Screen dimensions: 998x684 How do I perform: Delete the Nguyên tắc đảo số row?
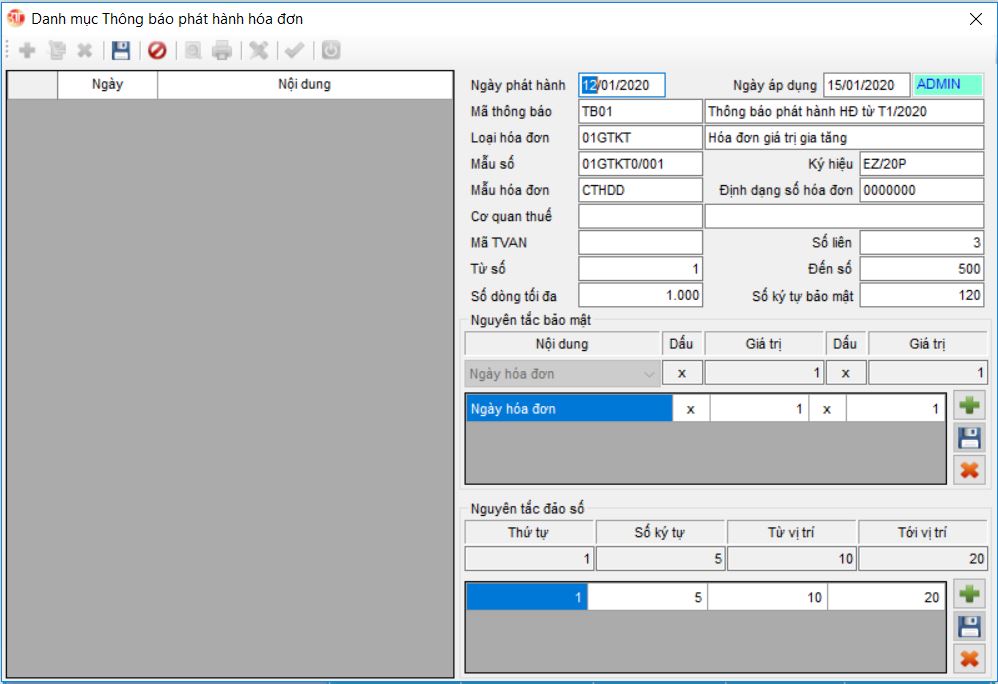pyautogui.click(x=969, y=659)
